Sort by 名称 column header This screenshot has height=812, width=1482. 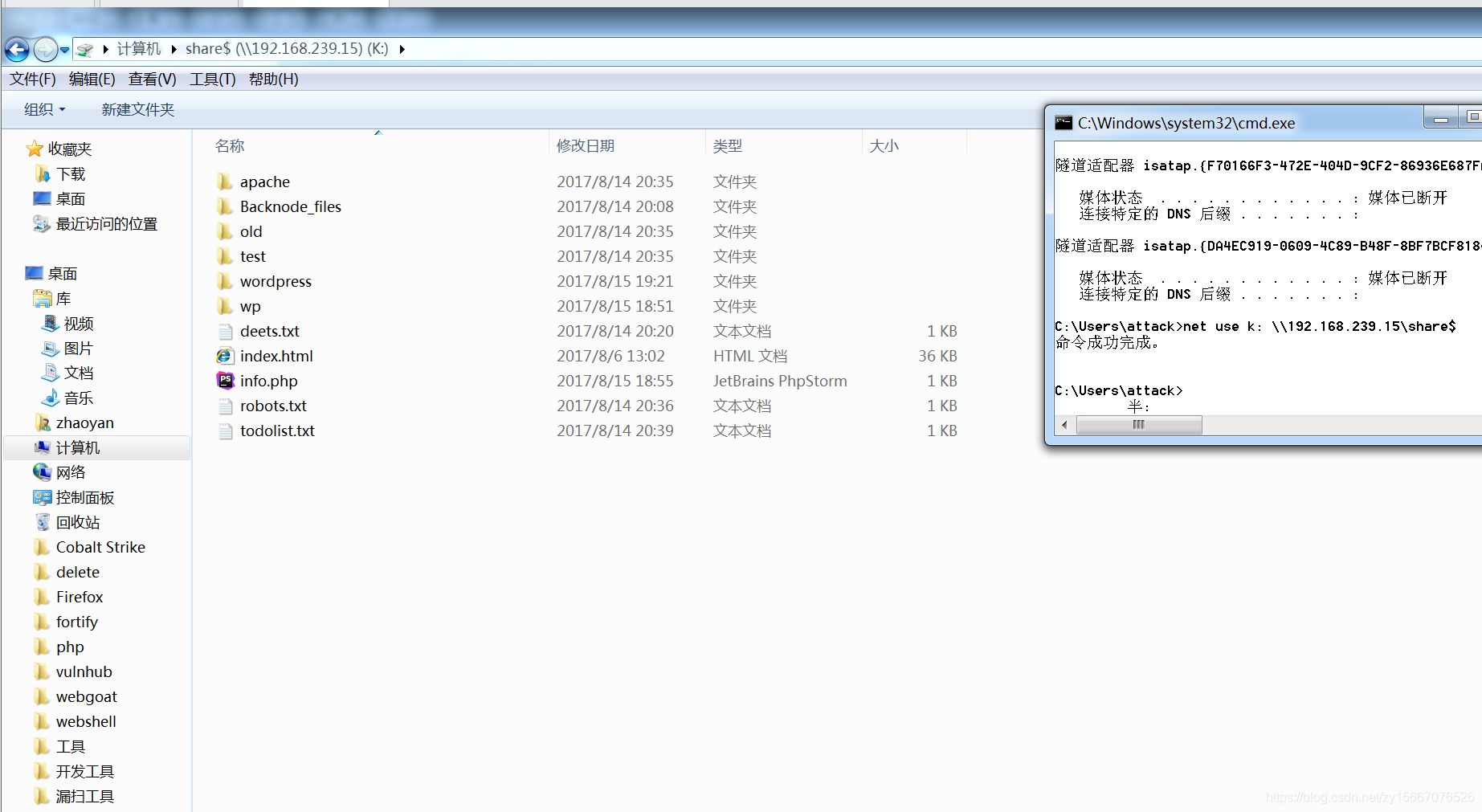pos(230,145)
